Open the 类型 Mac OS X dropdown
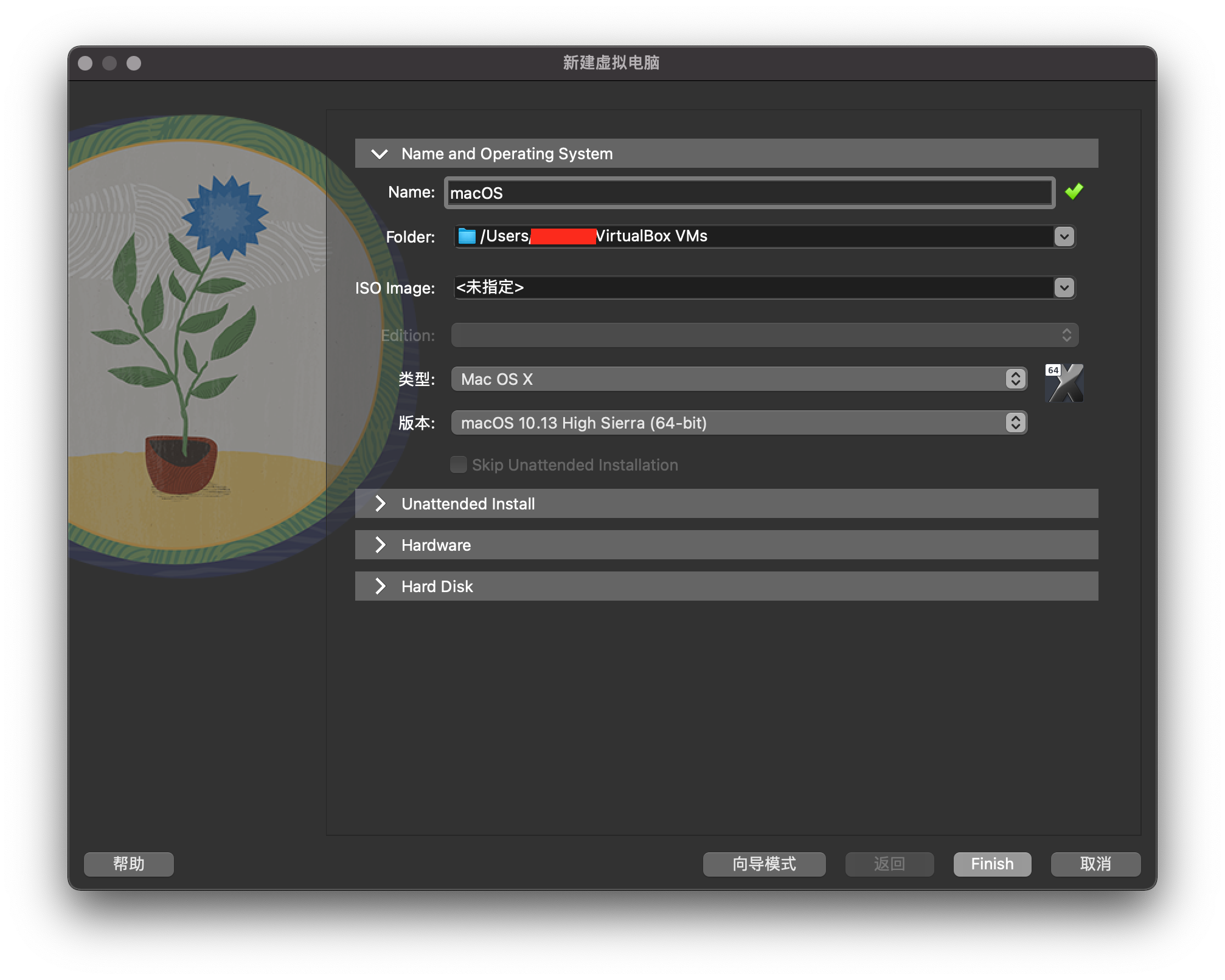Screen dimensions: 1225x980 (x=739, y=379)
